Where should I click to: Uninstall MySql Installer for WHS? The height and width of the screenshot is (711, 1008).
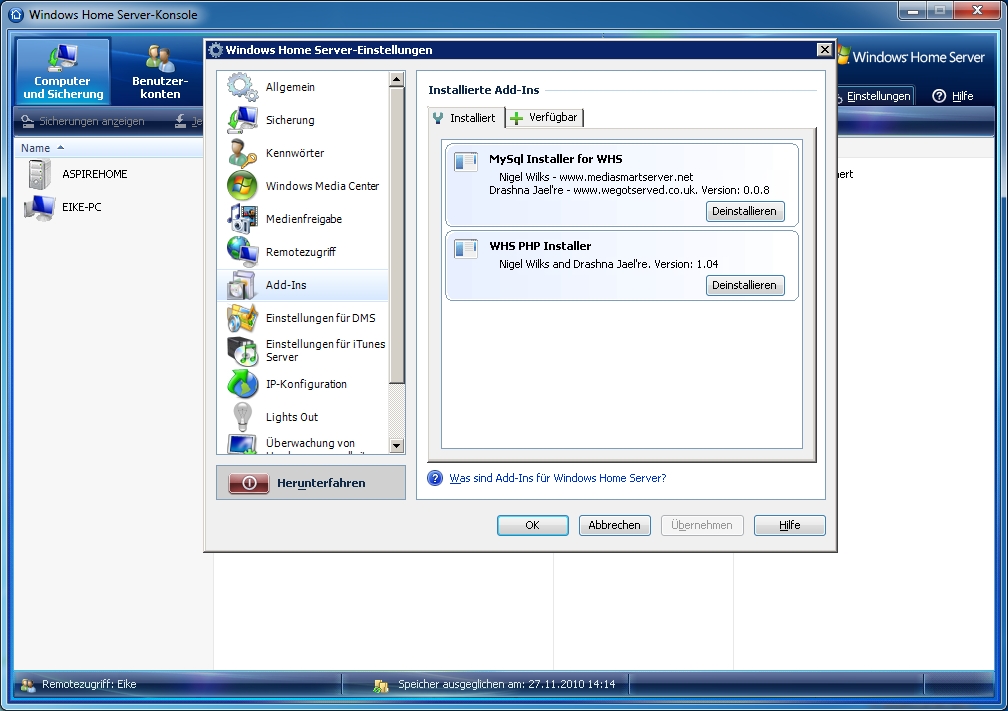[745, 212]
